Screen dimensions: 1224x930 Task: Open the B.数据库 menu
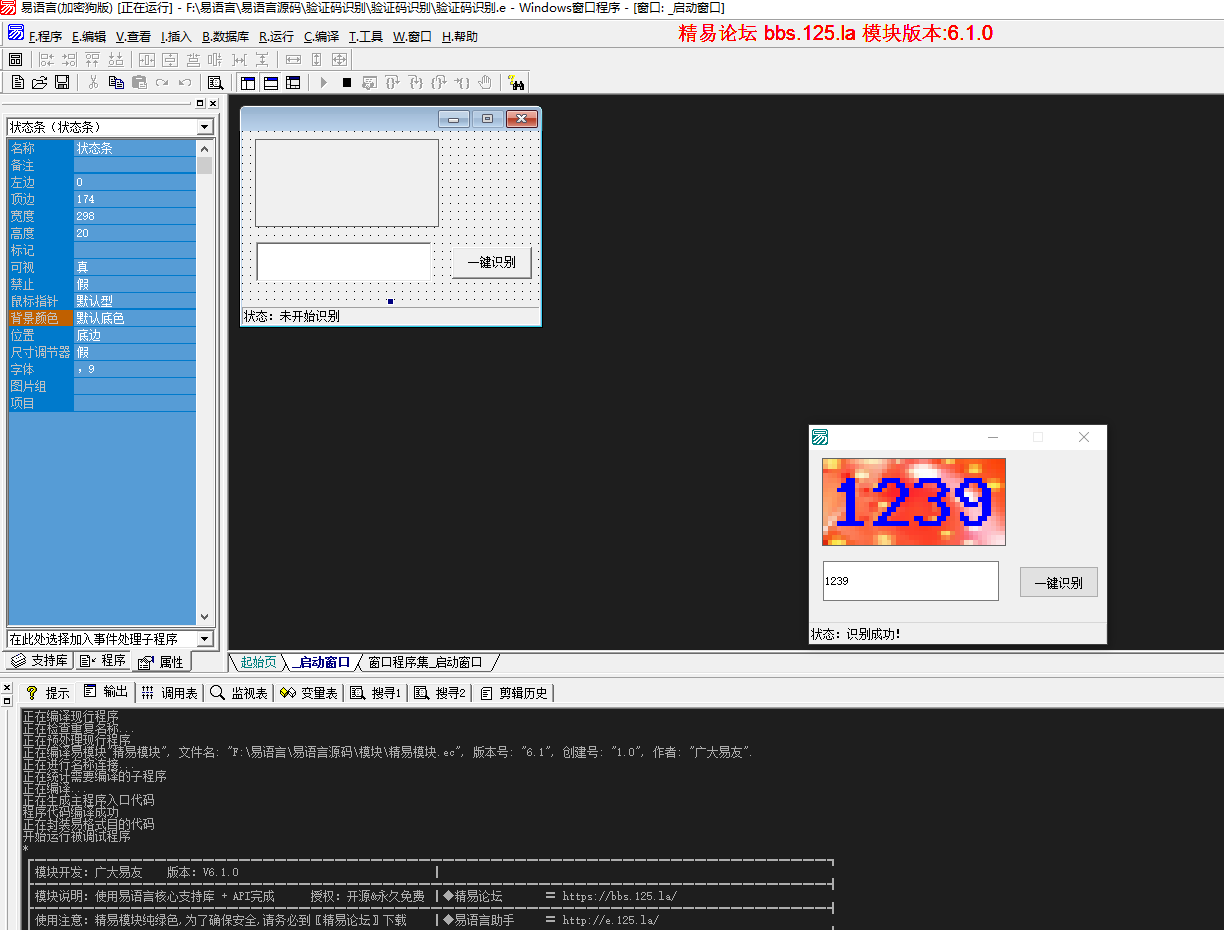[x=225, y=37]
